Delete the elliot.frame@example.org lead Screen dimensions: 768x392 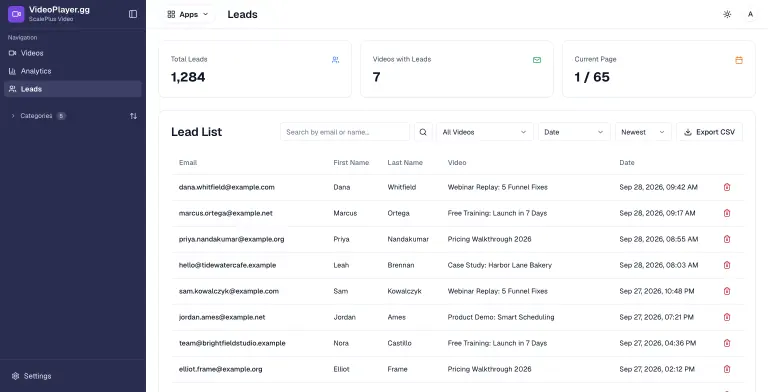(727, 369)
